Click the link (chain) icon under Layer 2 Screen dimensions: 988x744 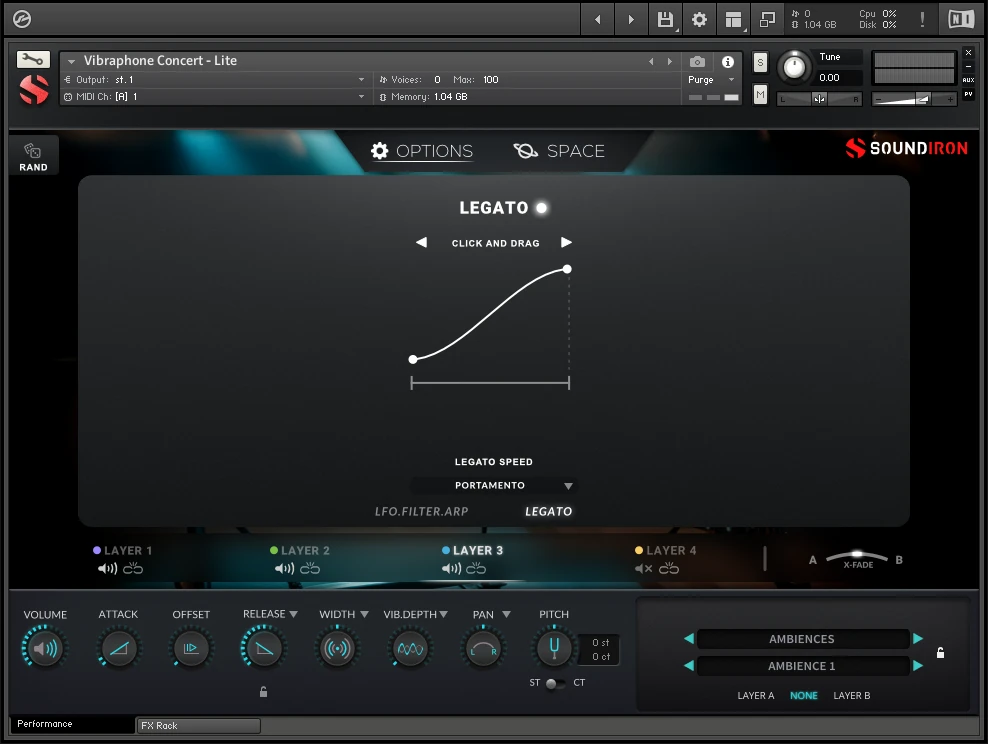tap(312, 567)
